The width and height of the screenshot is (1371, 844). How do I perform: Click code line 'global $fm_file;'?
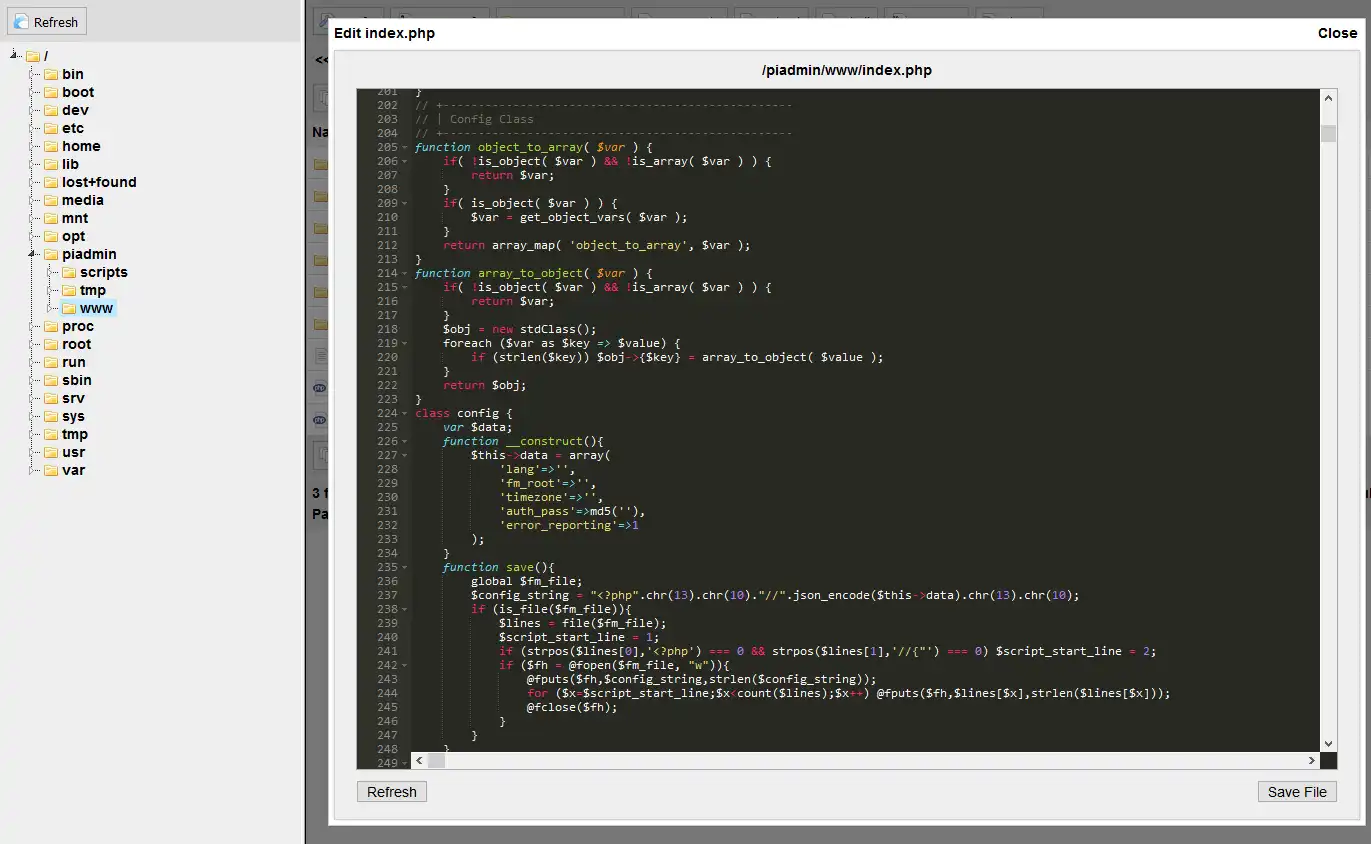tap(526, 581)
